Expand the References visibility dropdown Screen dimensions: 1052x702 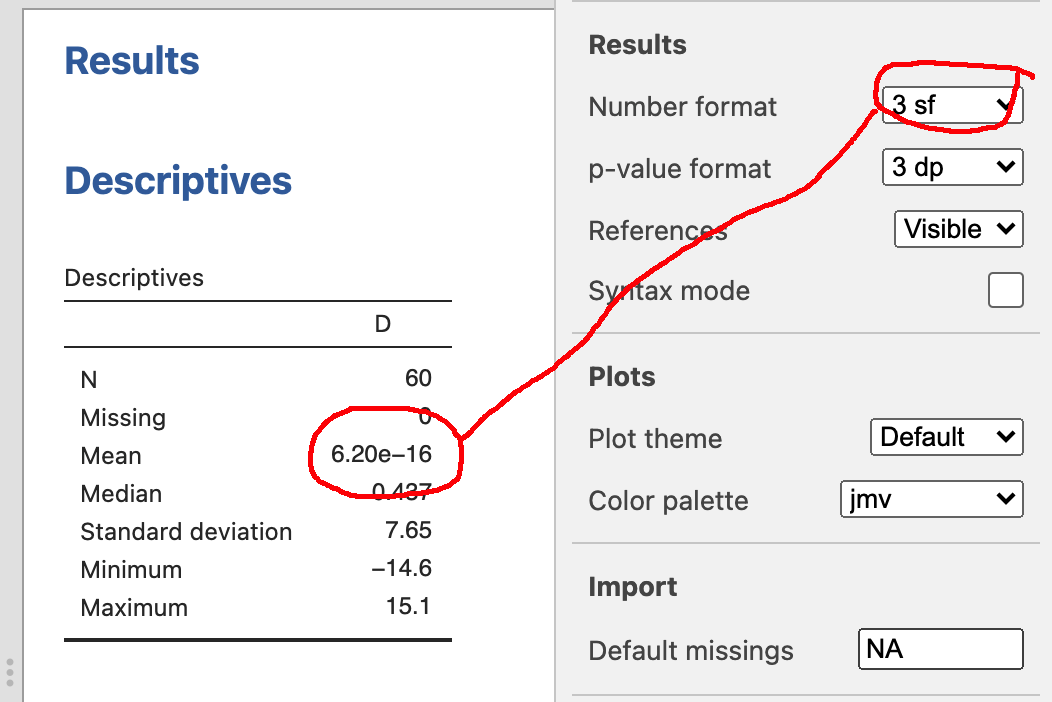click(958, 229)
